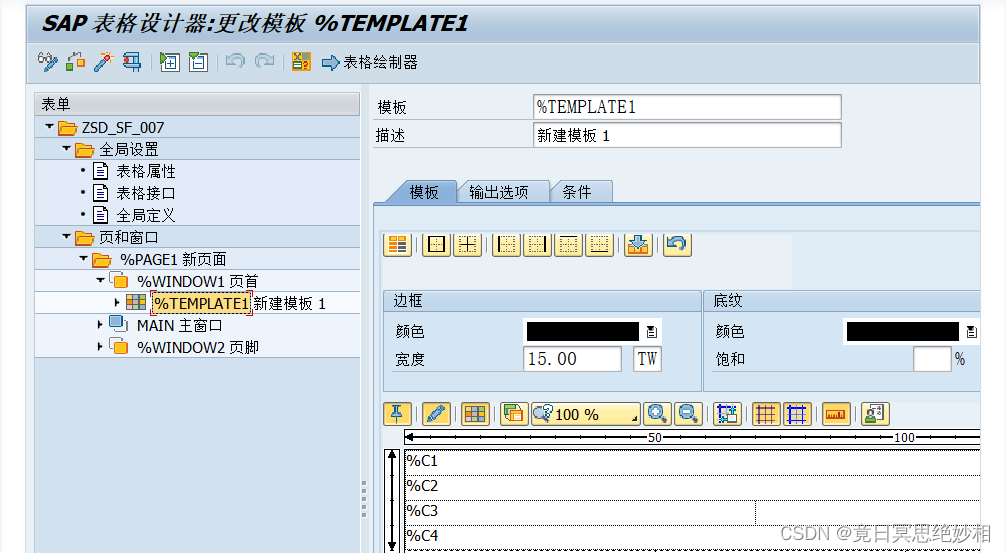Apply outer frame border
The width and height of the screenshot is (1006, 553).
436,244
